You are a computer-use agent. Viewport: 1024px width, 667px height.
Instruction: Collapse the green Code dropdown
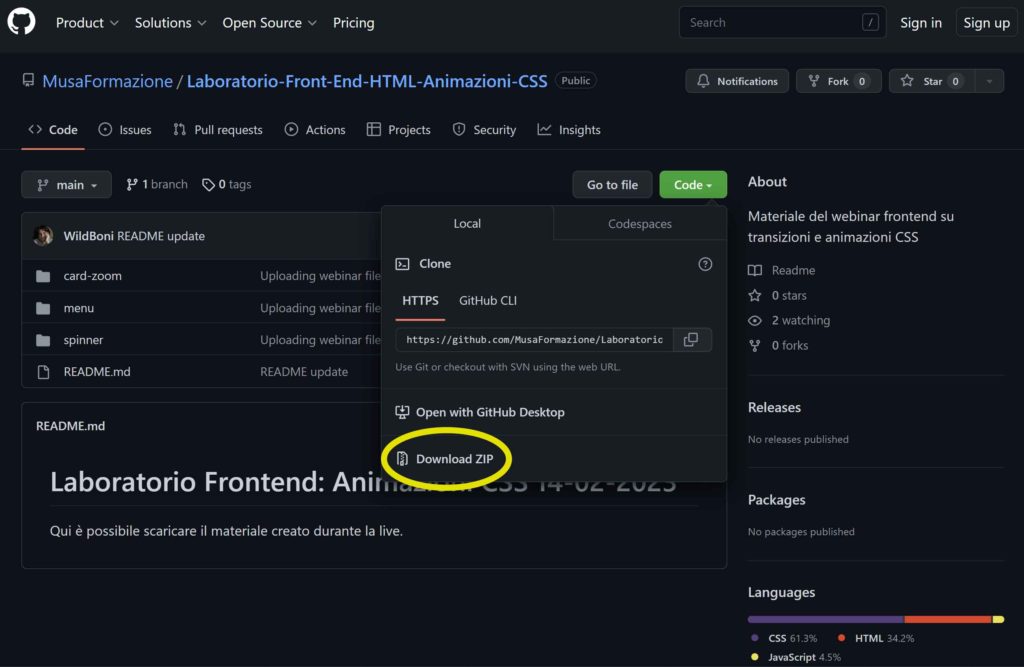tap(693, 185)
